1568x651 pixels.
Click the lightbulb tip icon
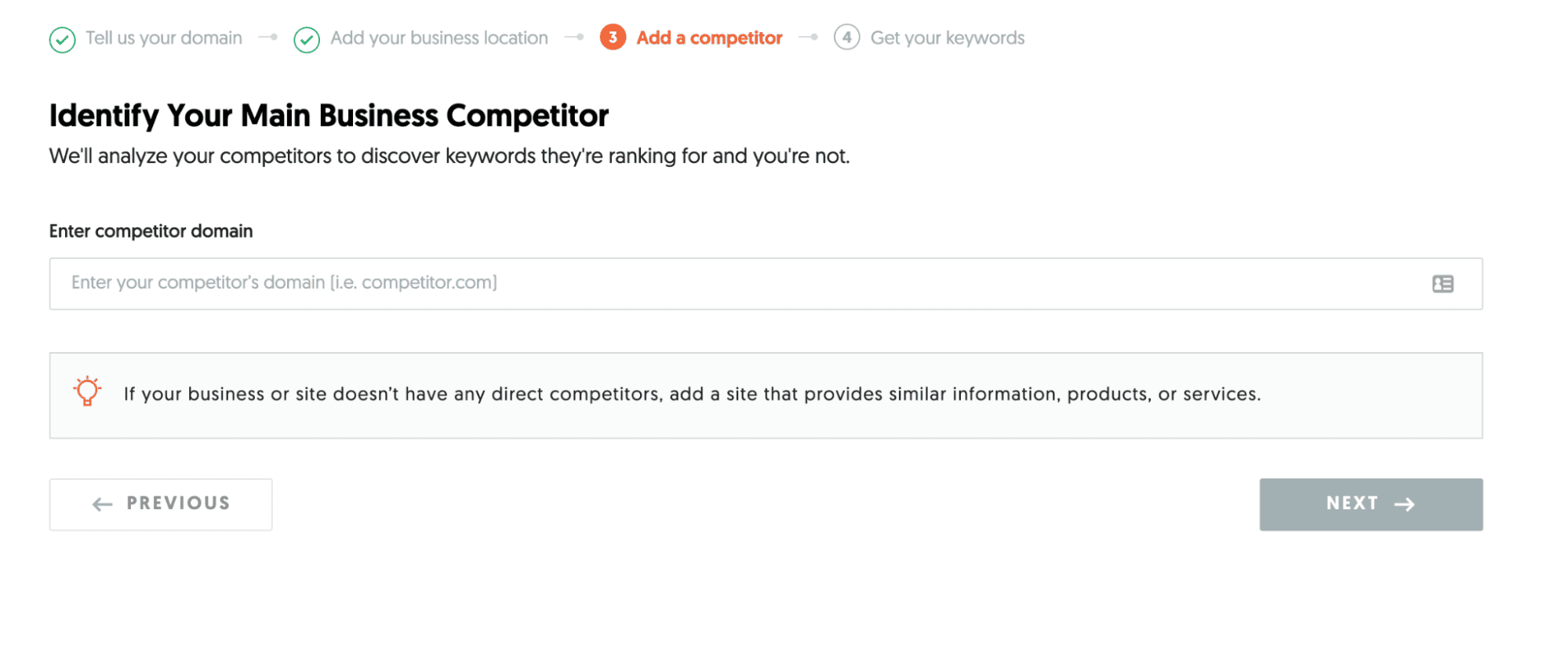click(86, 391)
